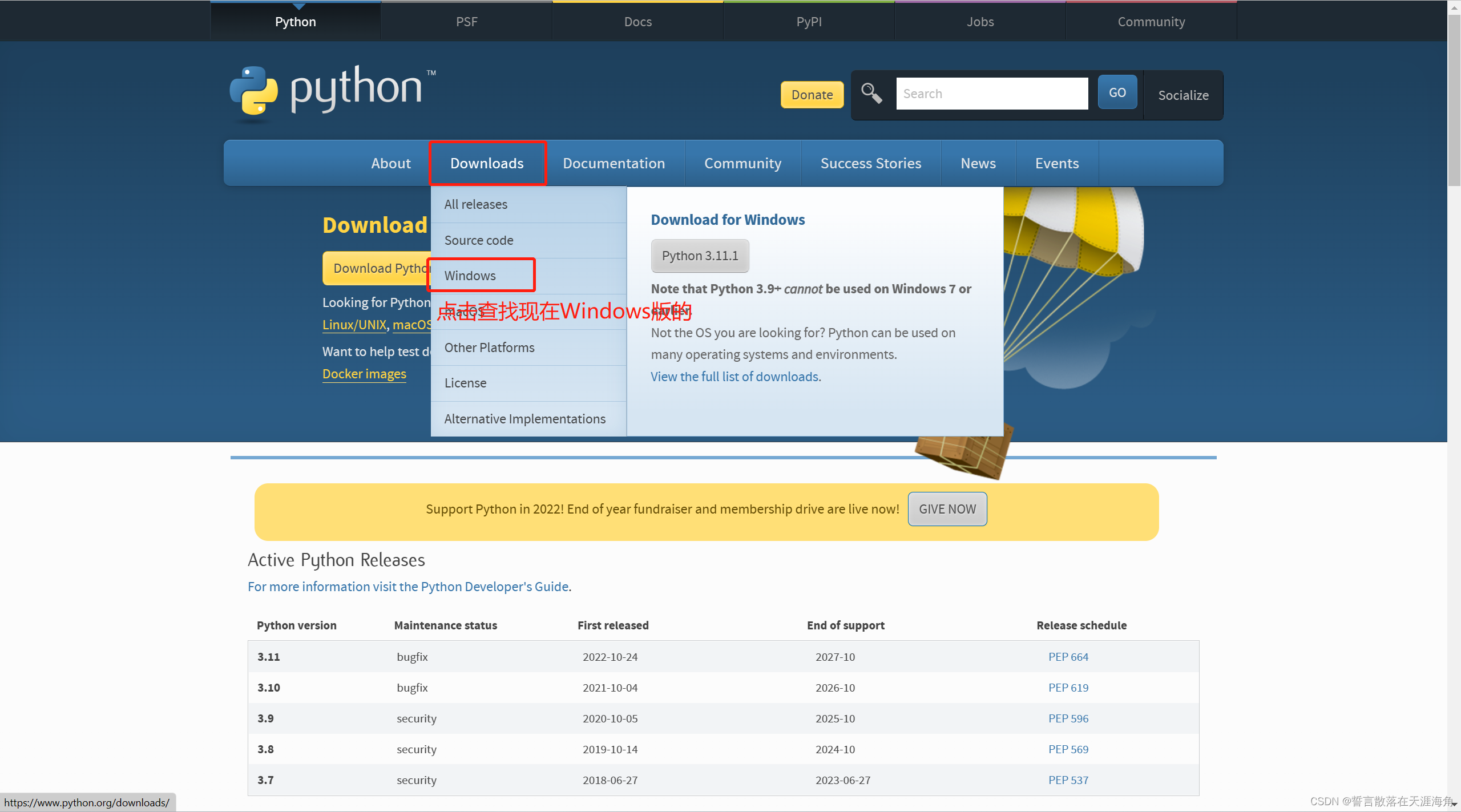Open the PEP 537 link
The width and height of the screenshot is (1461, 812).
[1068, 780]
